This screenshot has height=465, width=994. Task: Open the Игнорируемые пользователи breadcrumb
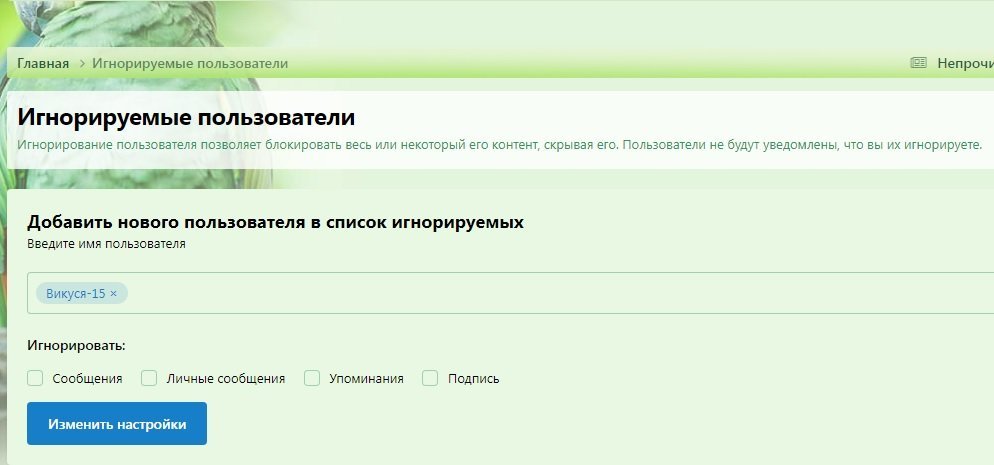[190, 63]
